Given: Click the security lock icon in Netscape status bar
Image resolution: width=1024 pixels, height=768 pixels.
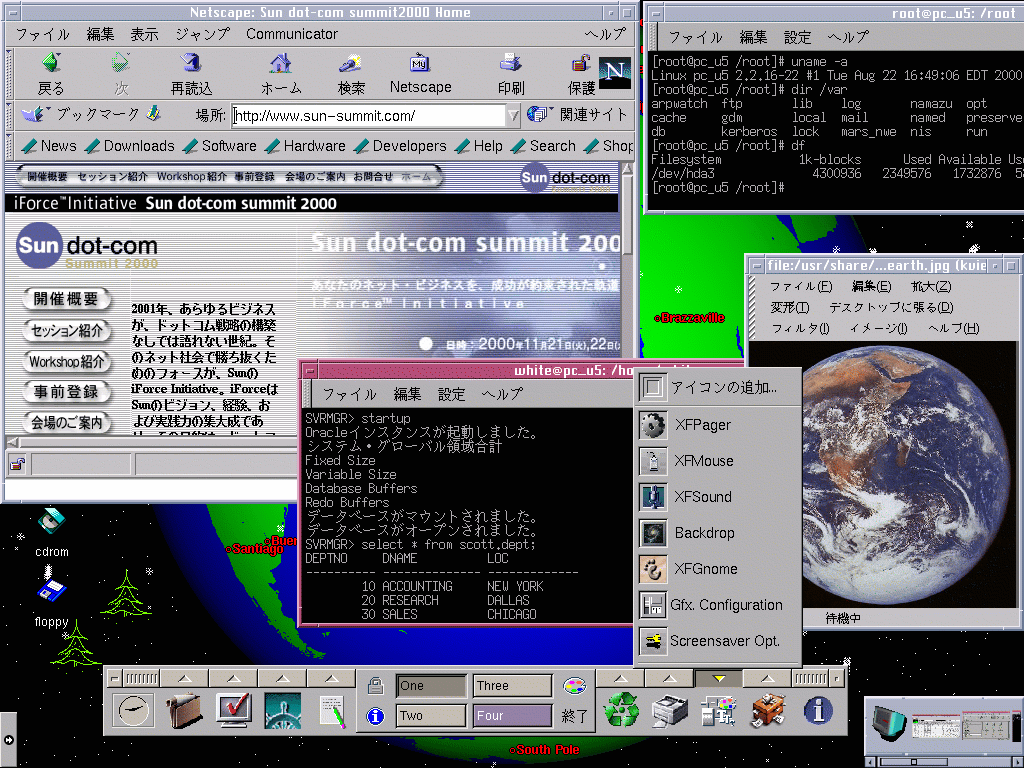Looking at the screenshot, I should (x=18, y=464).
